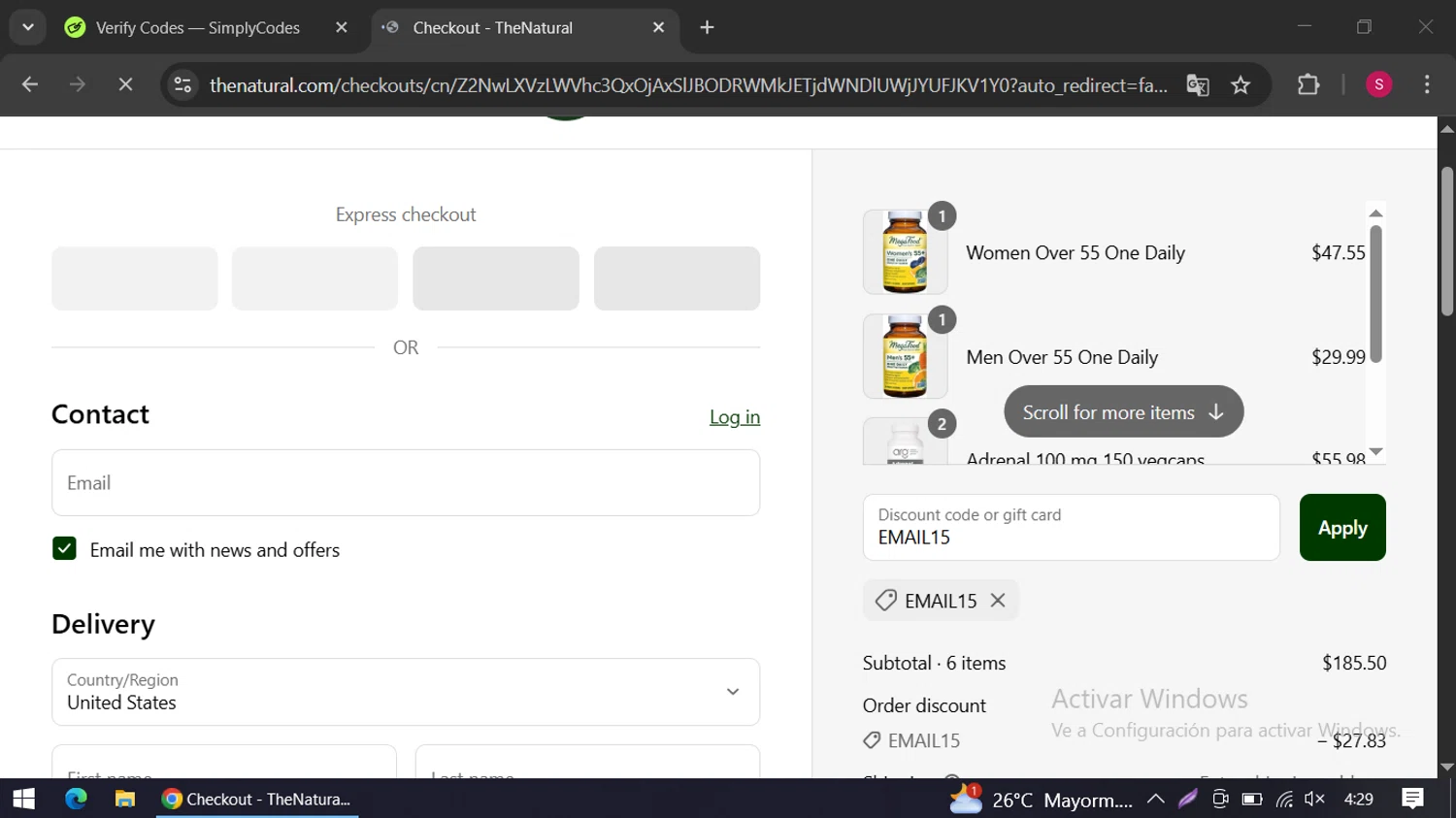Open the tab search dropdown arrow
Screen dimensions: 1456x818
point(28,27)
